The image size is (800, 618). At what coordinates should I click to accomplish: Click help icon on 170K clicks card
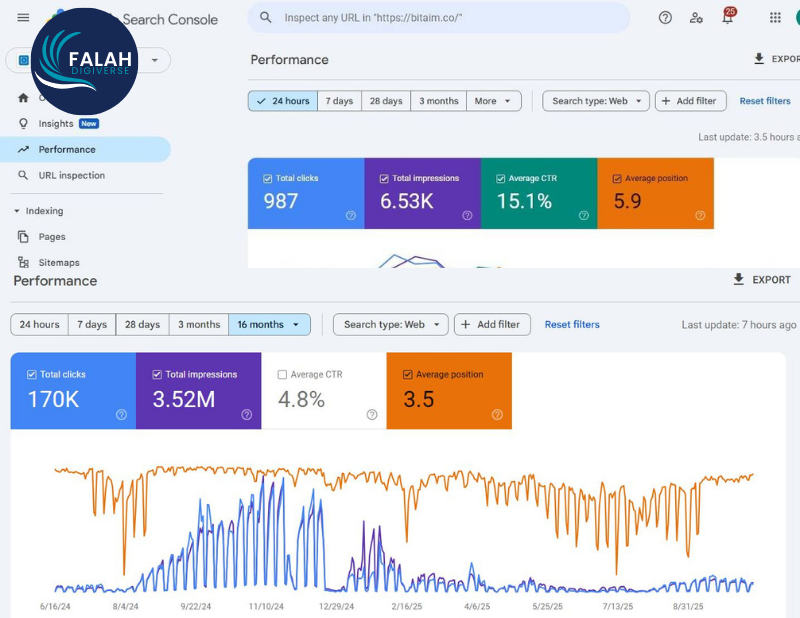pyautogui.click(x=121, y=414)
